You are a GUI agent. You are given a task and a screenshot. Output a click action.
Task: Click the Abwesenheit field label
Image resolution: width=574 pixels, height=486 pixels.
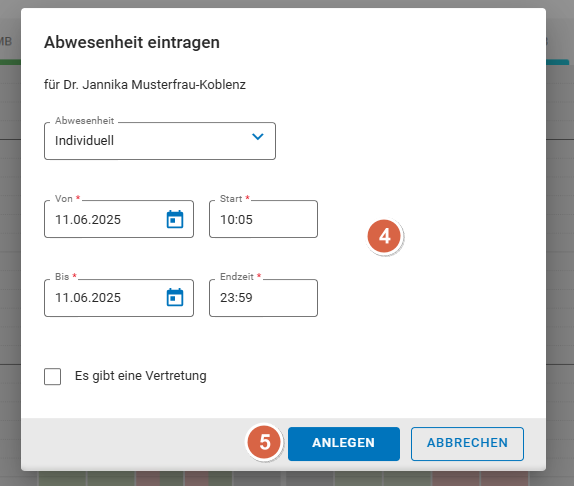click(x=85, y=121)
